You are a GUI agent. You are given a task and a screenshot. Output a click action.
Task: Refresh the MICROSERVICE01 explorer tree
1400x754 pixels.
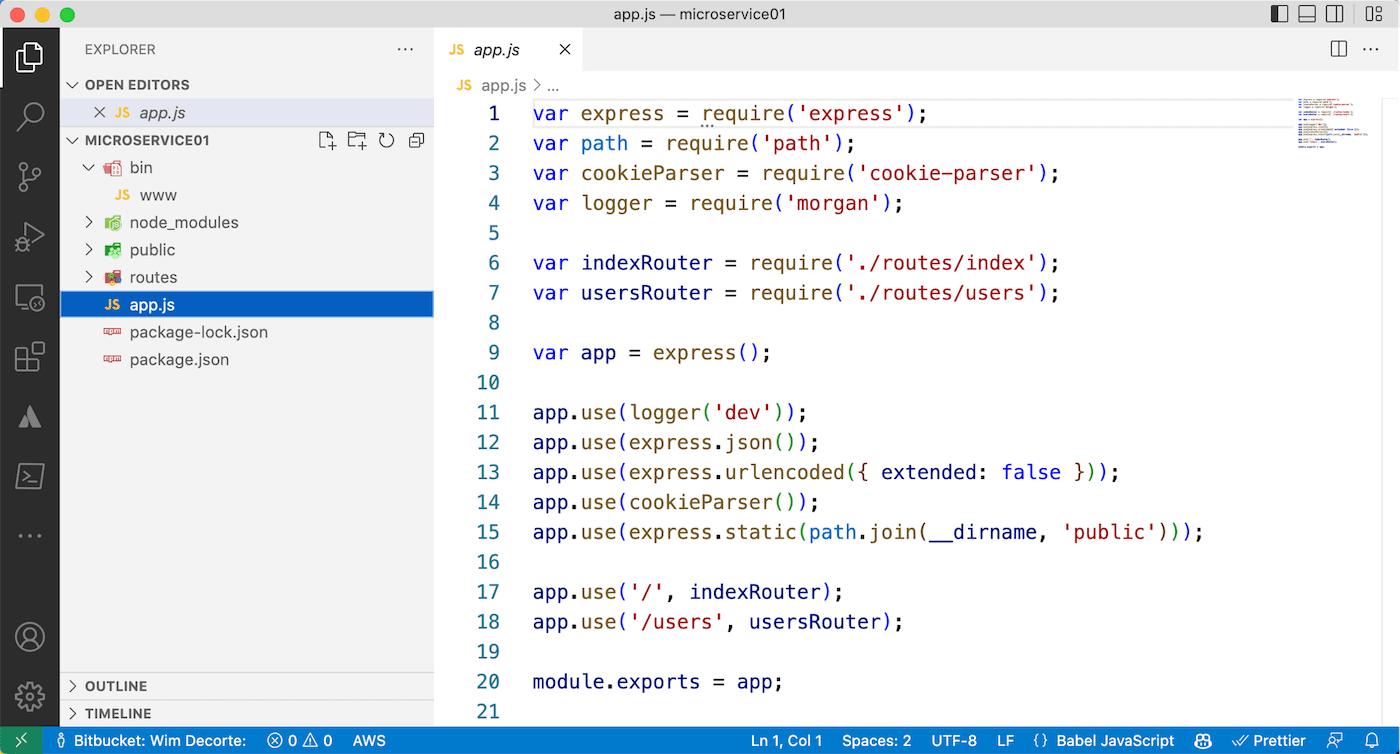click(387, 141)
